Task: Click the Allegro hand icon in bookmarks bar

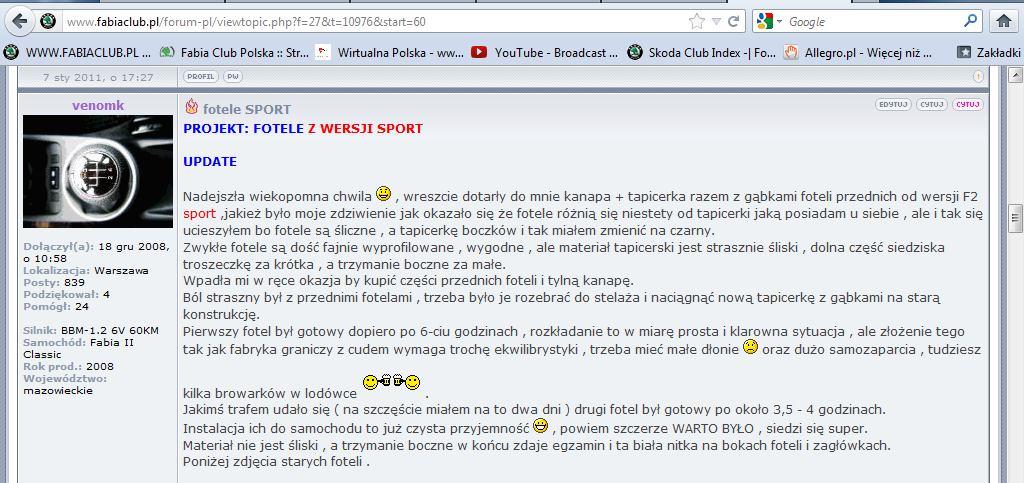Action: tap(791, 53)
